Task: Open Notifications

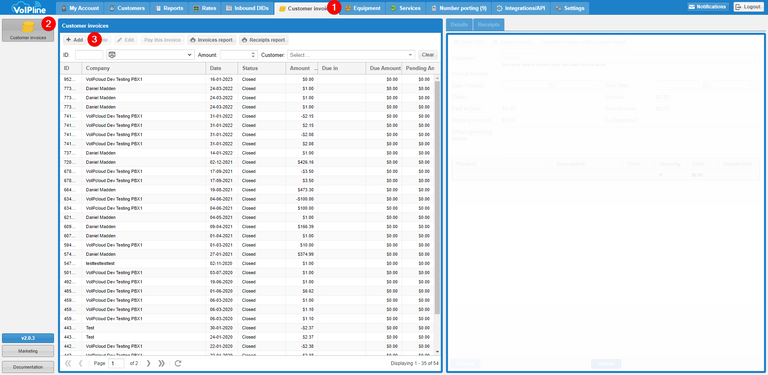Action: pyautogui.click(x=707, y=7)
